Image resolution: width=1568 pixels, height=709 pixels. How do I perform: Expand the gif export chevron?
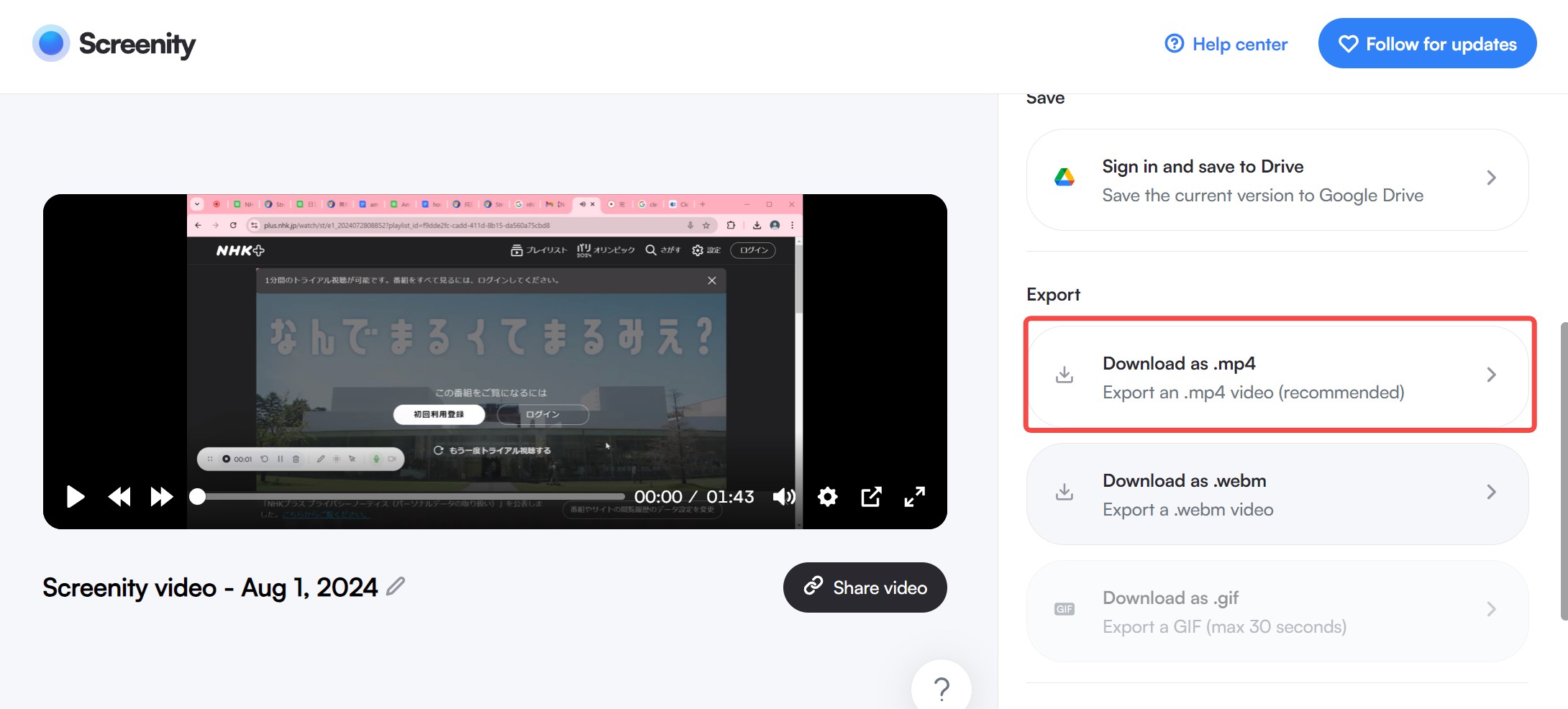coord(1491,609)
